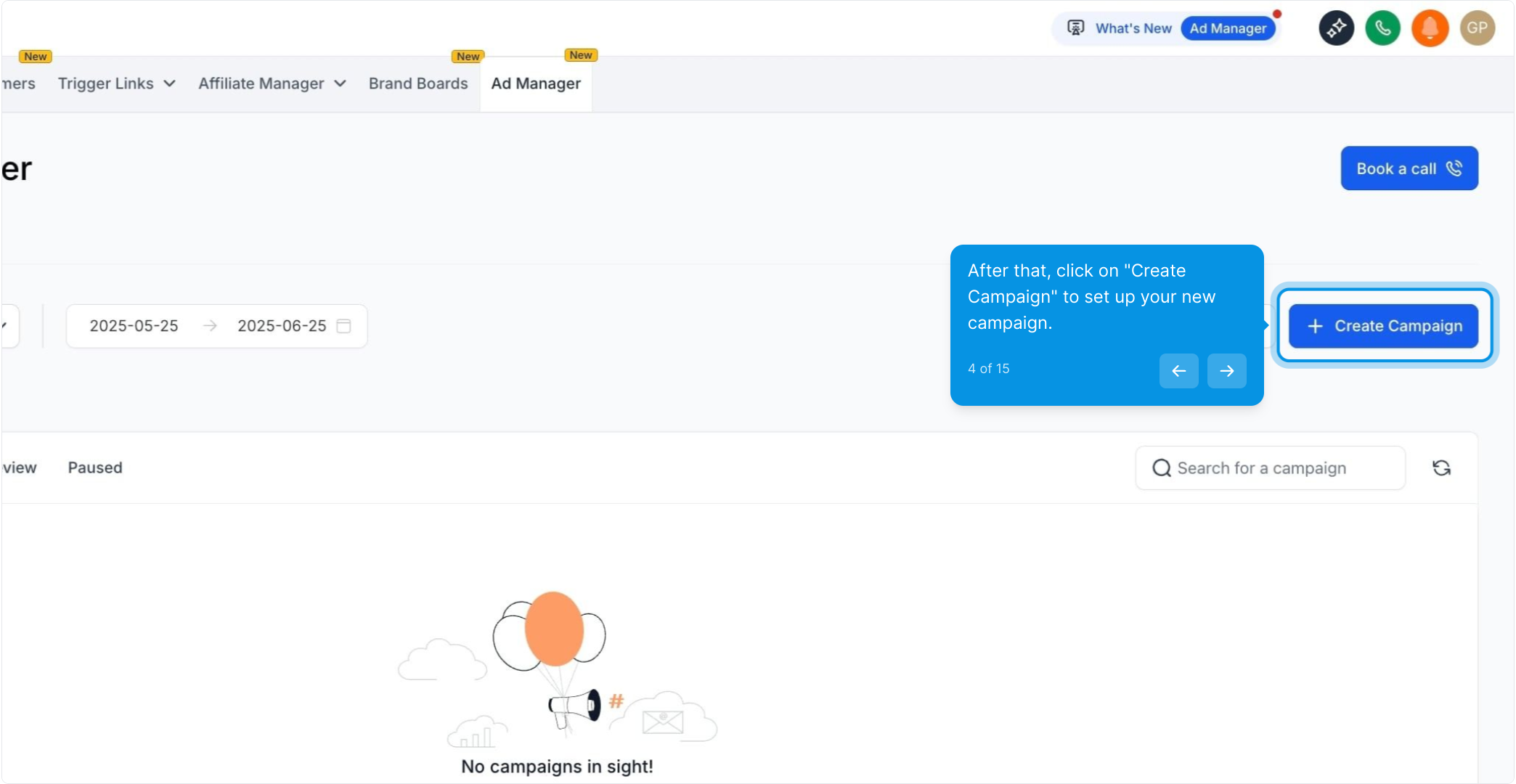
Task: Switch to the Paused campaigns tab
Action: point(95,467)
